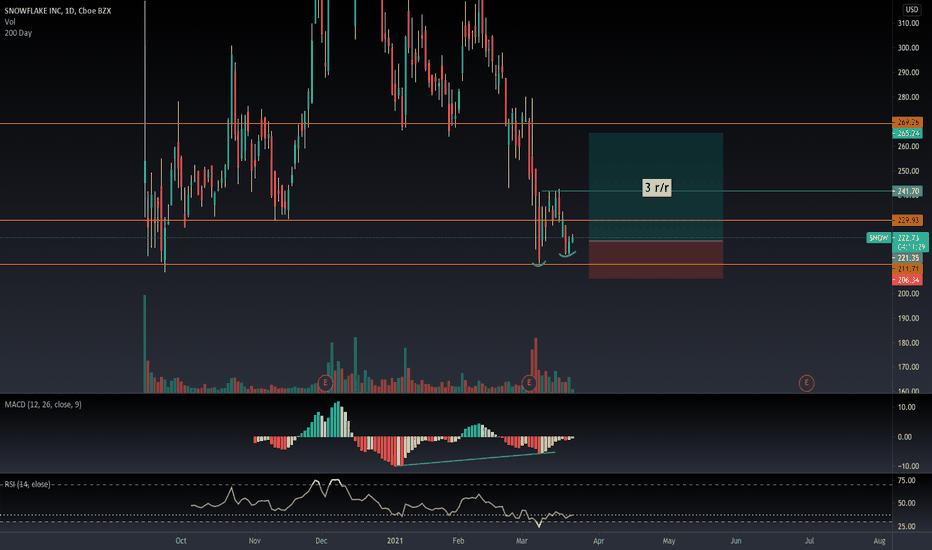Click the 310.00 price scale value
This screenshot has width=932, height=550.
click(x=908, y=23)
